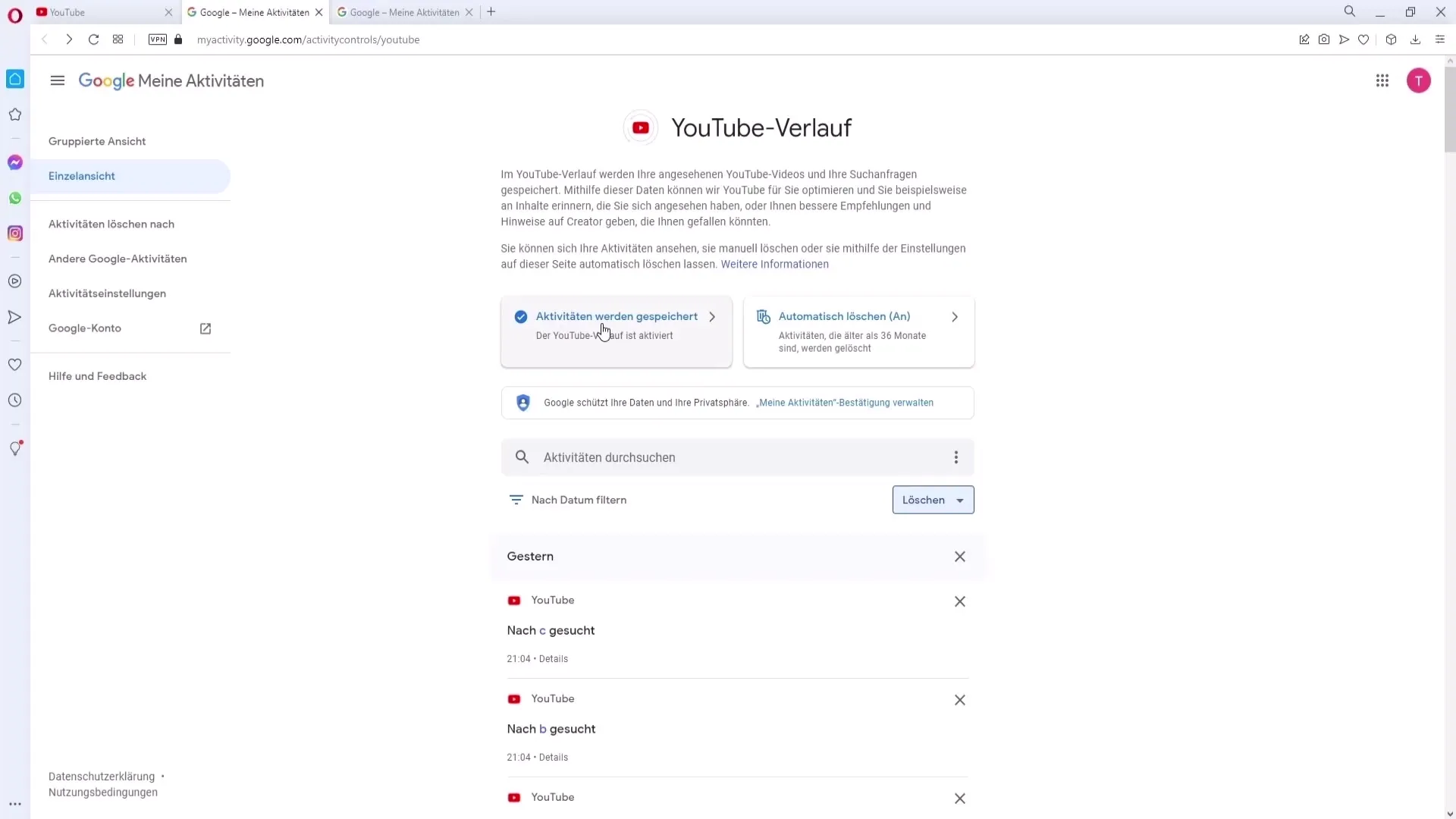This screenshot has width=1456, height=819.
Task: Click the snapshot camera icon
Action: pyautogui.click(x=1324, y=39)
